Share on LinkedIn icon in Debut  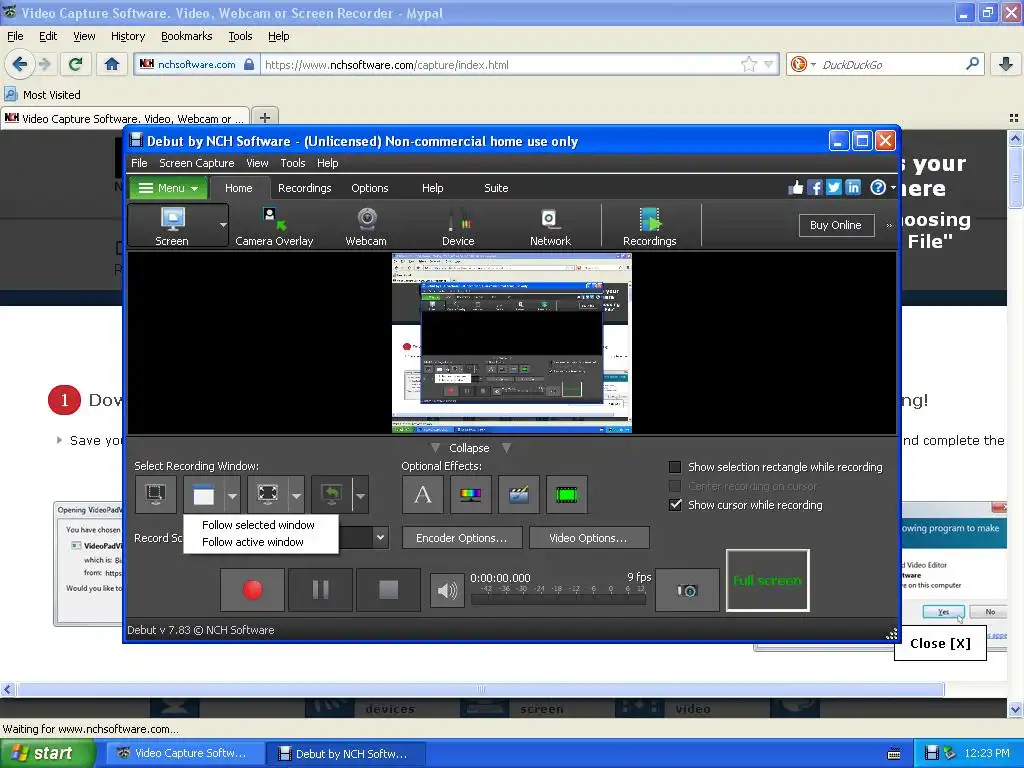(x=853, y=188)
